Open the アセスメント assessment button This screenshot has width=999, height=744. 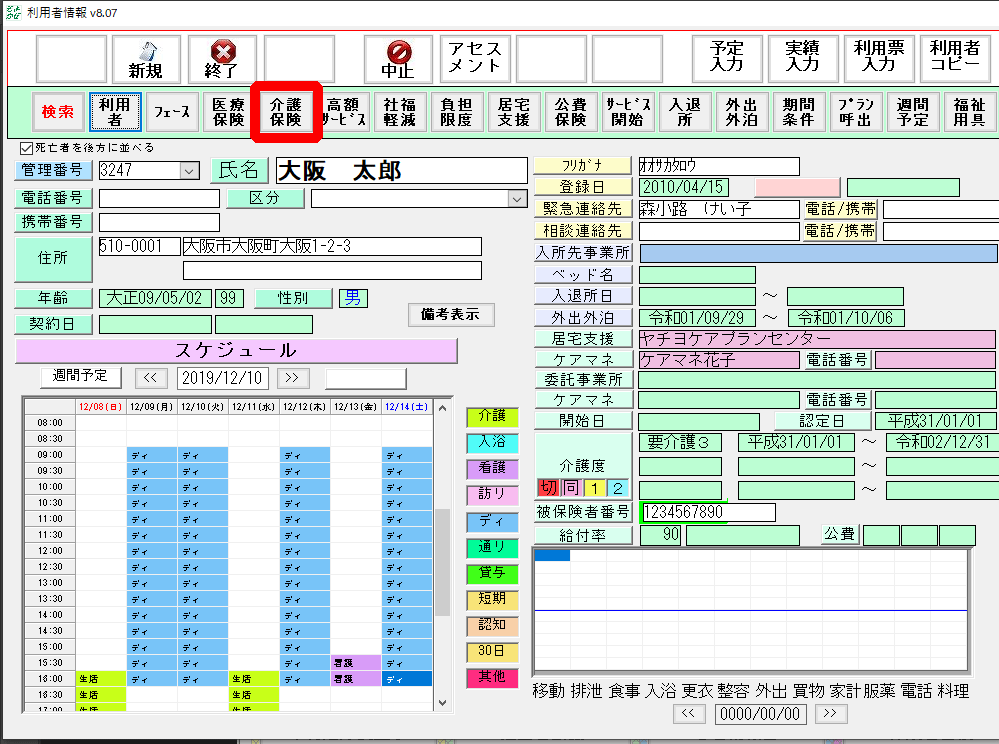(474, 58)
